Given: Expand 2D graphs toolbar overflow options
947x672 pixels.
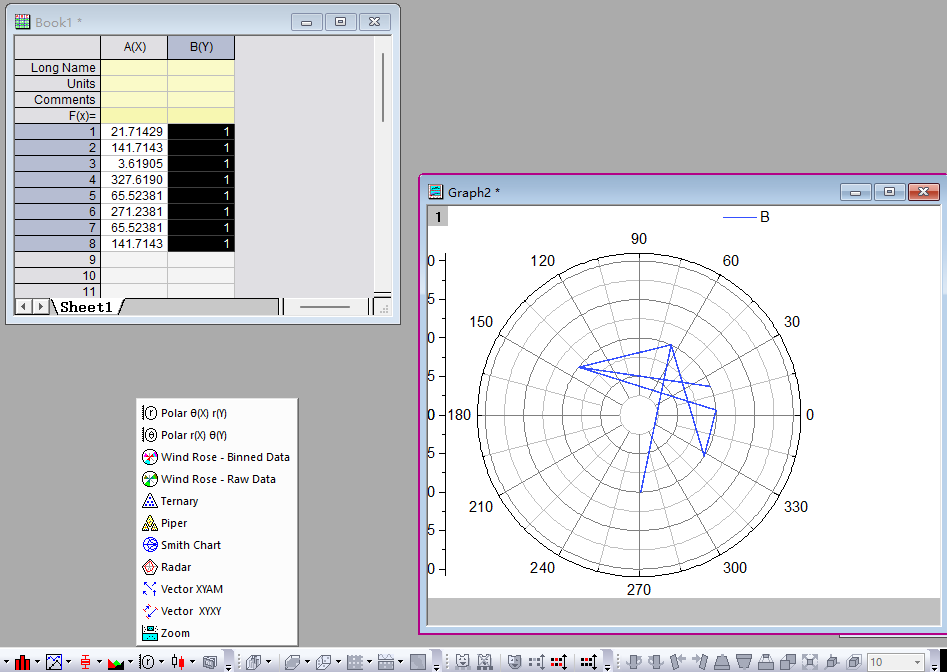Looking at the screenshot, I should click(x=228, y=667).
